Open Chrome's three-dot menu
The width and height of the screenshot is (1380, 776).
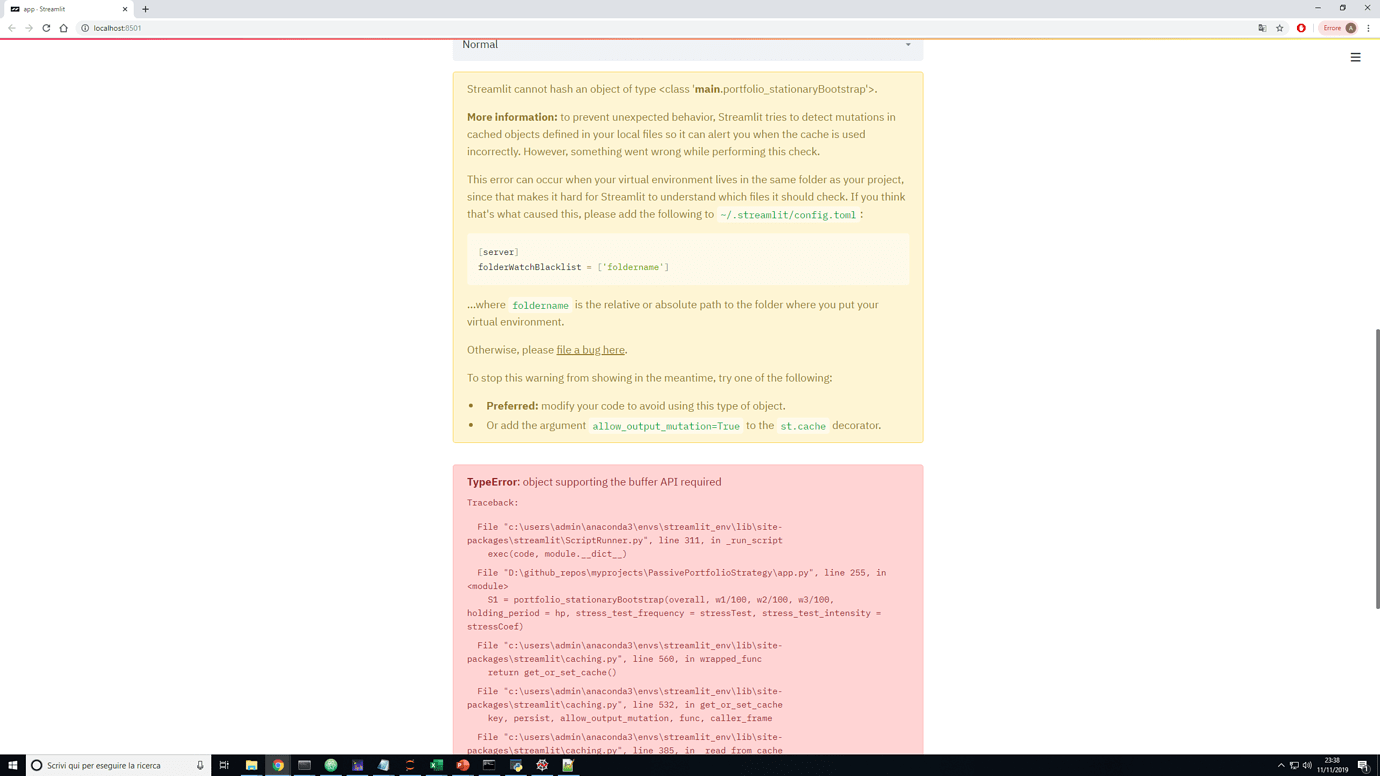click(x=1368, y=28)
